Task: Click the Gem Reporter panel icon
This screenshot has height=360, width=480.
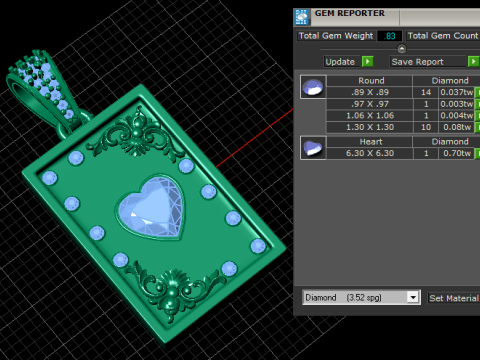Action: tap(302, 17)
